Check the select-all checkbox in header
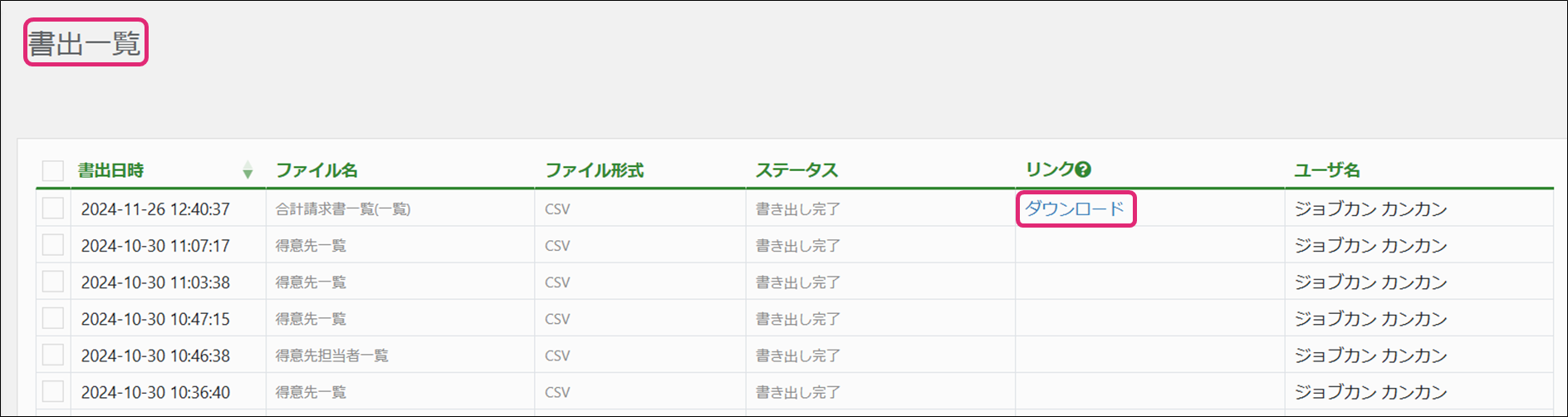This screenshot has width=1568, height=417. click(x=53, y=171)
